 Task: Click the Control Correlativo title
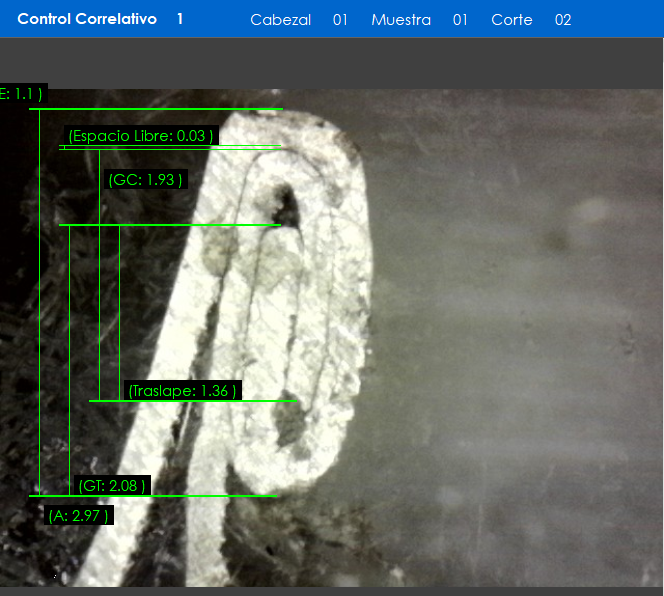point(87,19)
